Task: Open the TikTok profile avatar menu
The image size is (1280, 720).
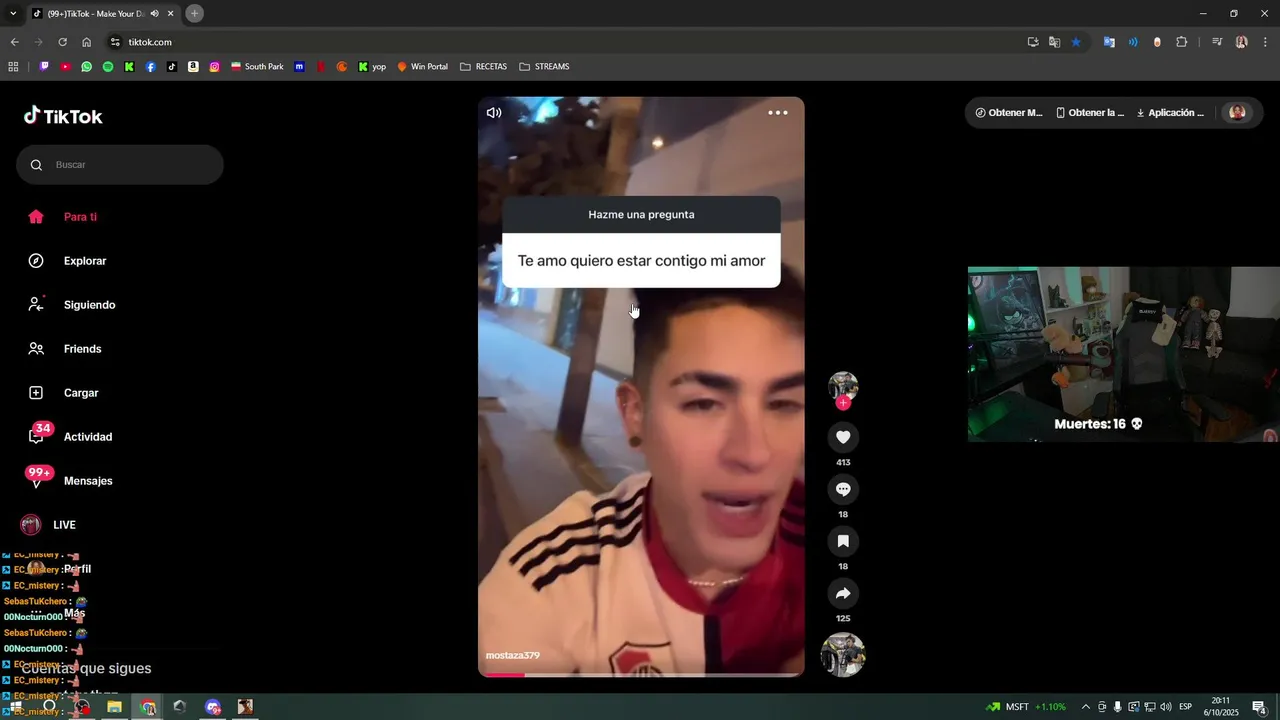Action: (x=1237, y=113)
